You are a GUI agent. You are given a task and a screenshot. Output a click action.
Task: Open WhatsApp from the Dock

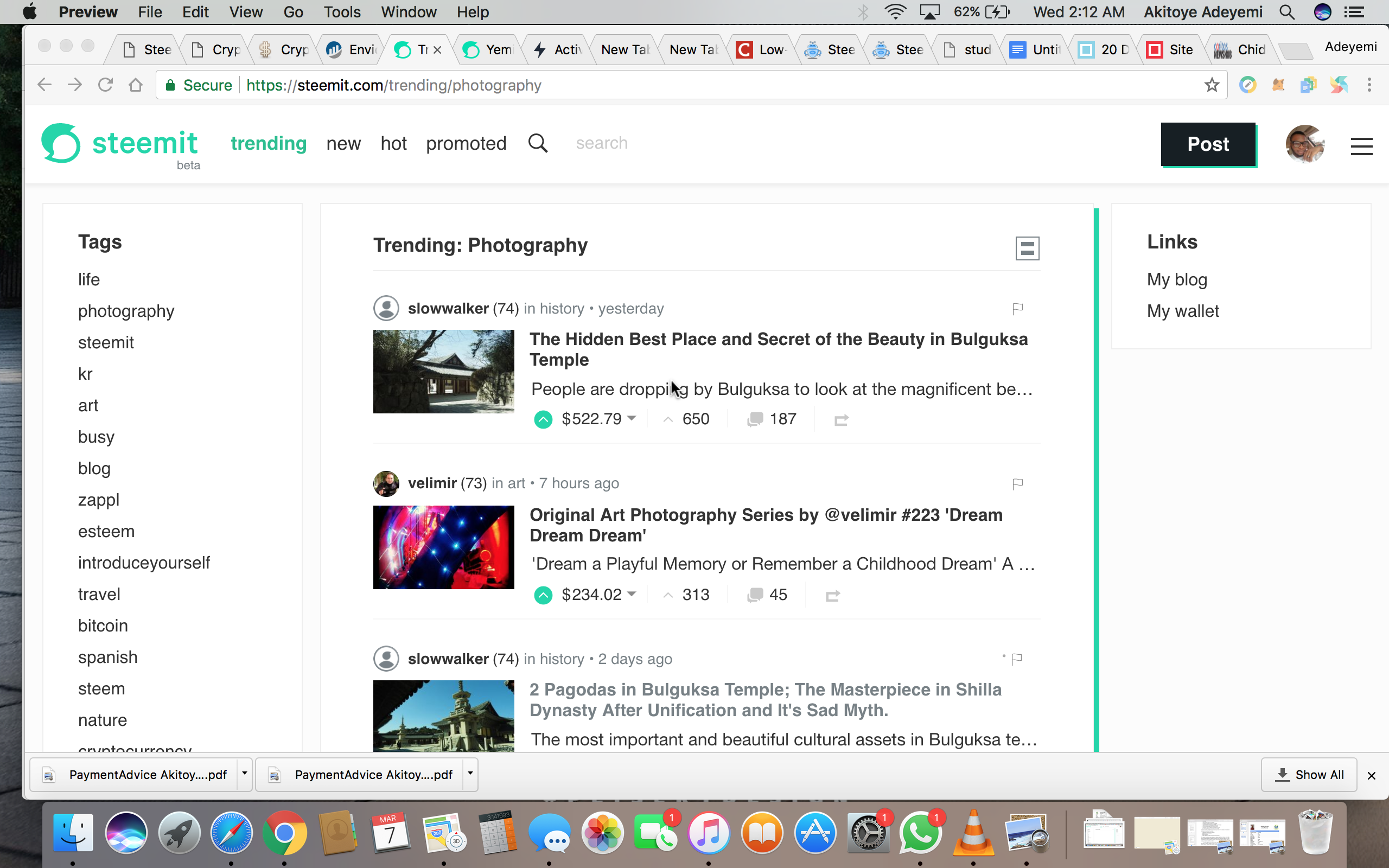(920, 832)
